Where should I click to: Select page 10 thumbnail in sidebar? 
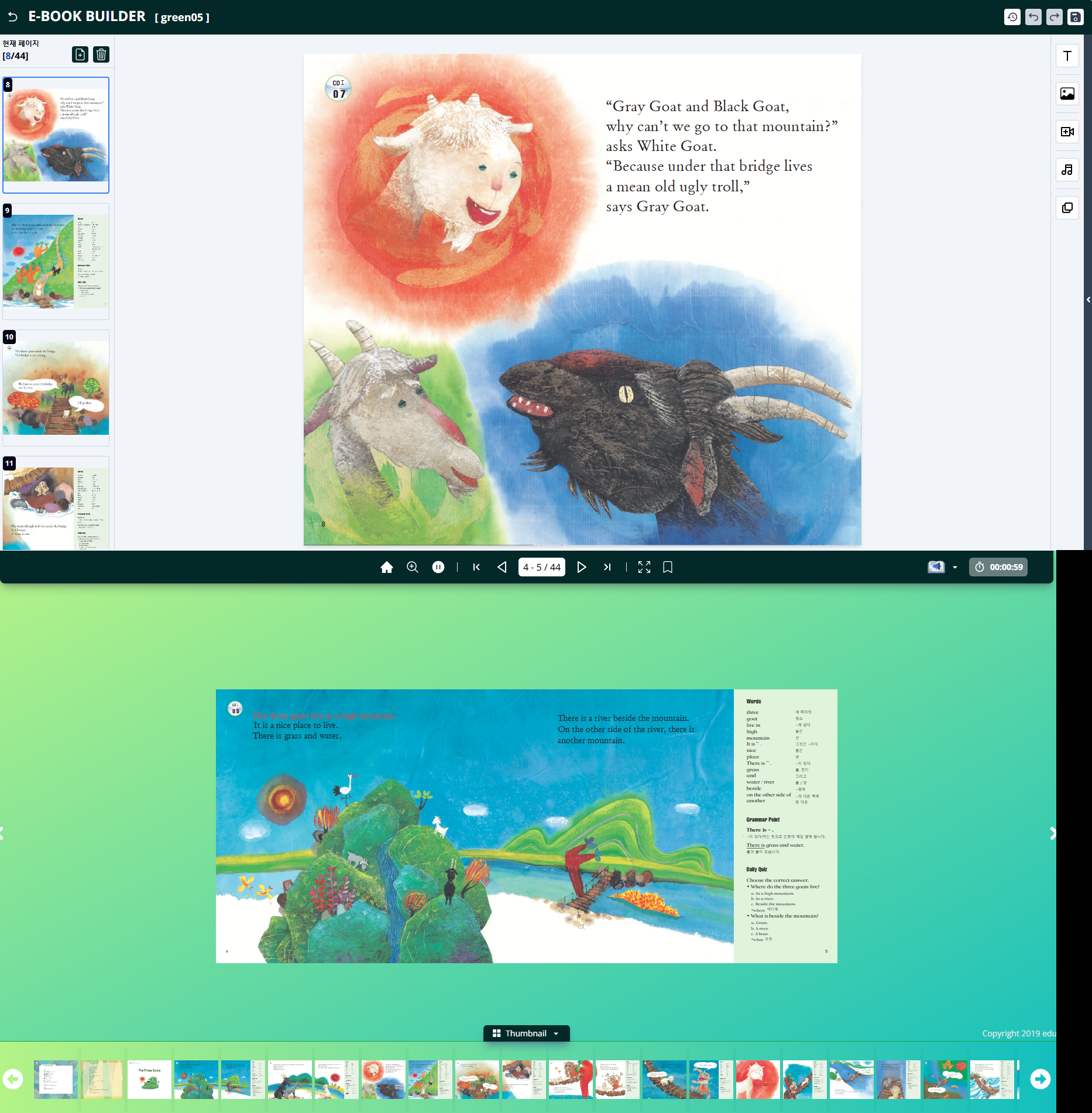tap(56, 387)
